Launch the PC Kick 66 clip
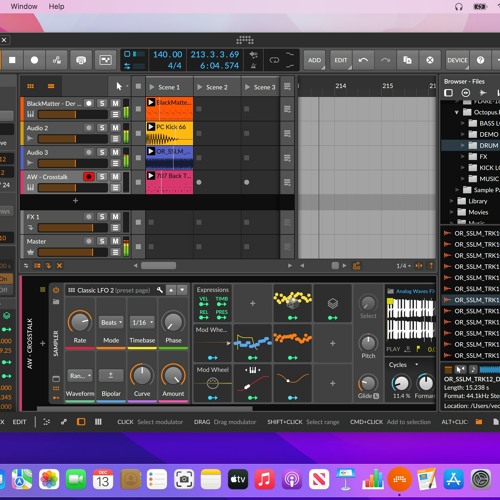 tap(151, 127)
